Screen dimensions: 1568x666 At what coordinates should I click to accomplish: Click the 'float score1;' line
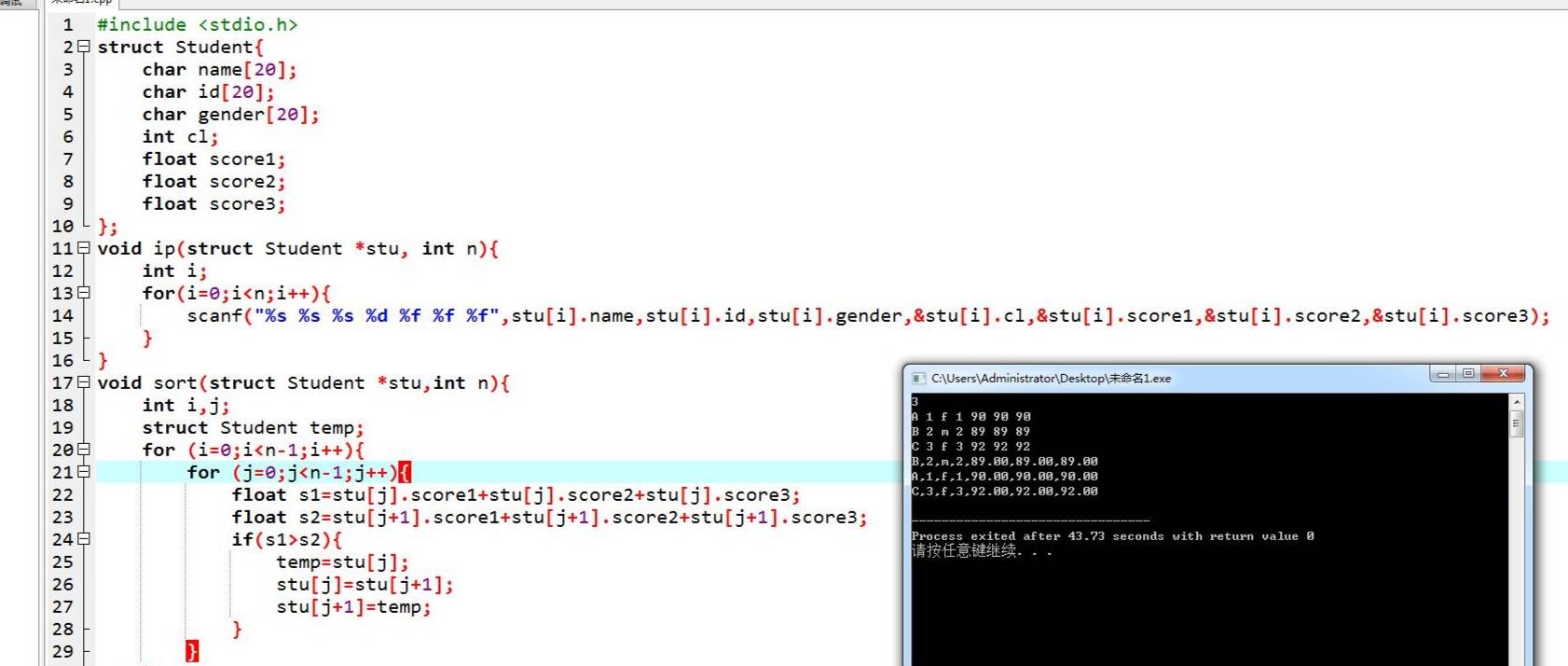click(x=213, y=159)
